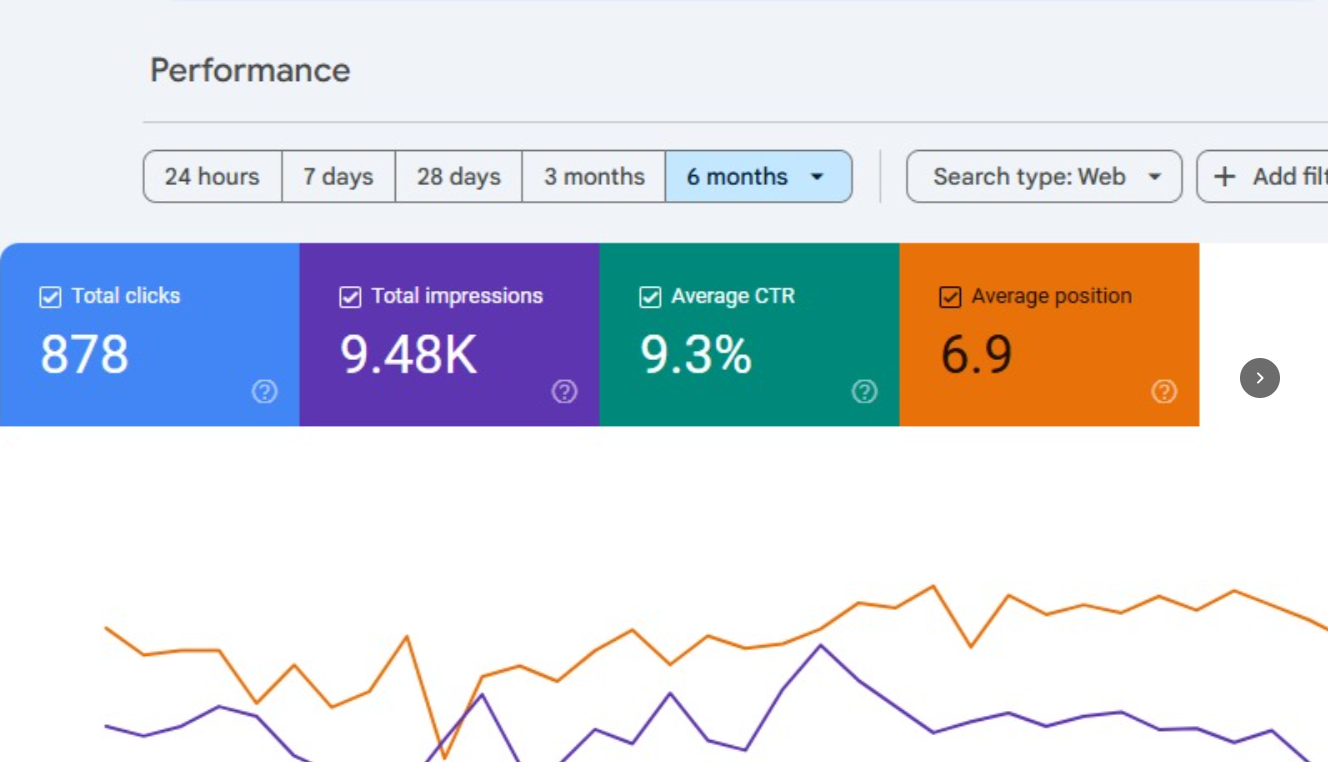Click the purple impressions line in chart
Image resolution: width=1328 pixels, height=762 pixels.
pyautogui.click(x=820, y=646)
